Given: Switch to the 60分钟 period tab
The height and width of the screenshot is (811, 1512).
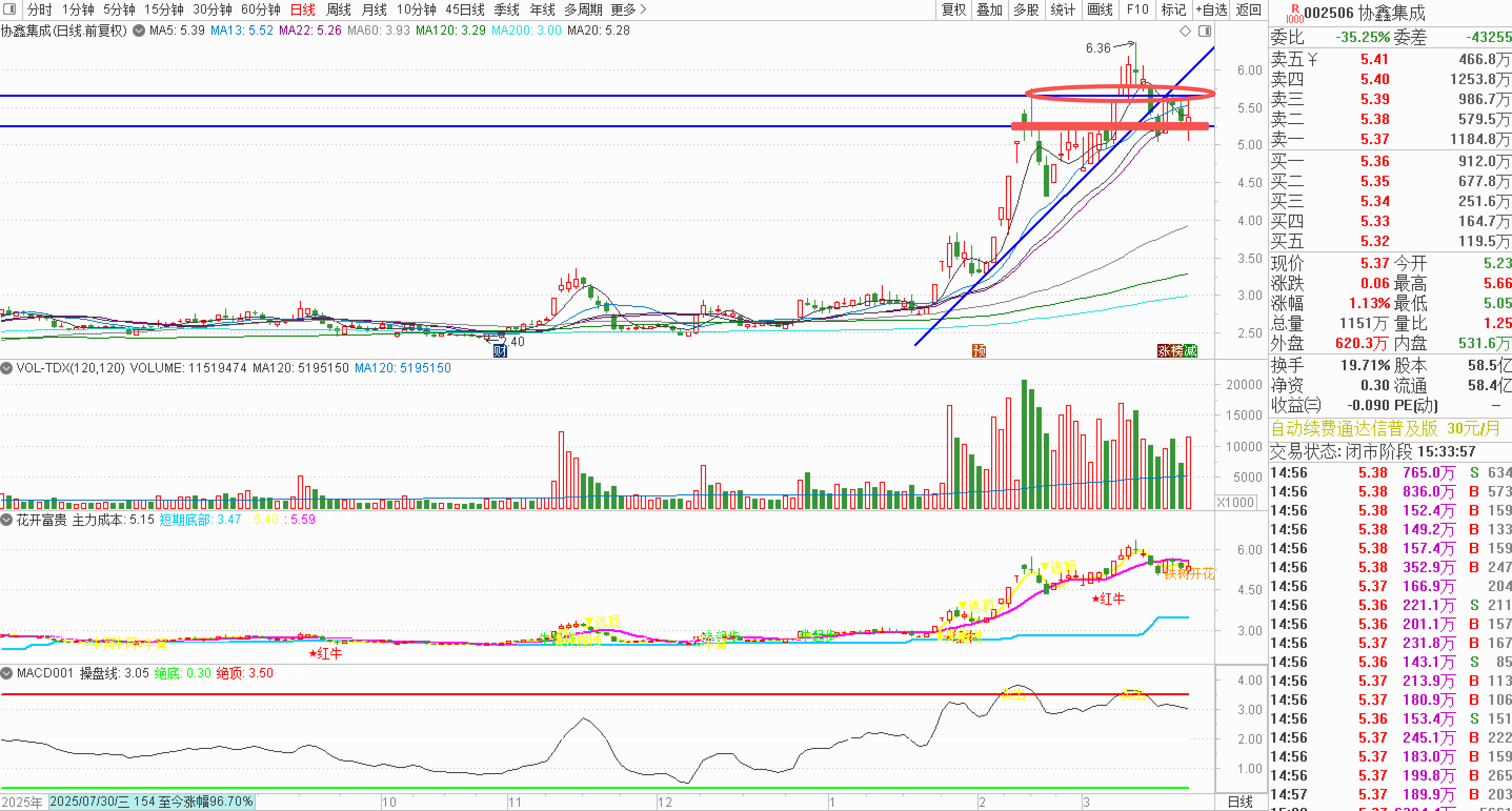Looking at the screenshot, I should coord(260,9).
